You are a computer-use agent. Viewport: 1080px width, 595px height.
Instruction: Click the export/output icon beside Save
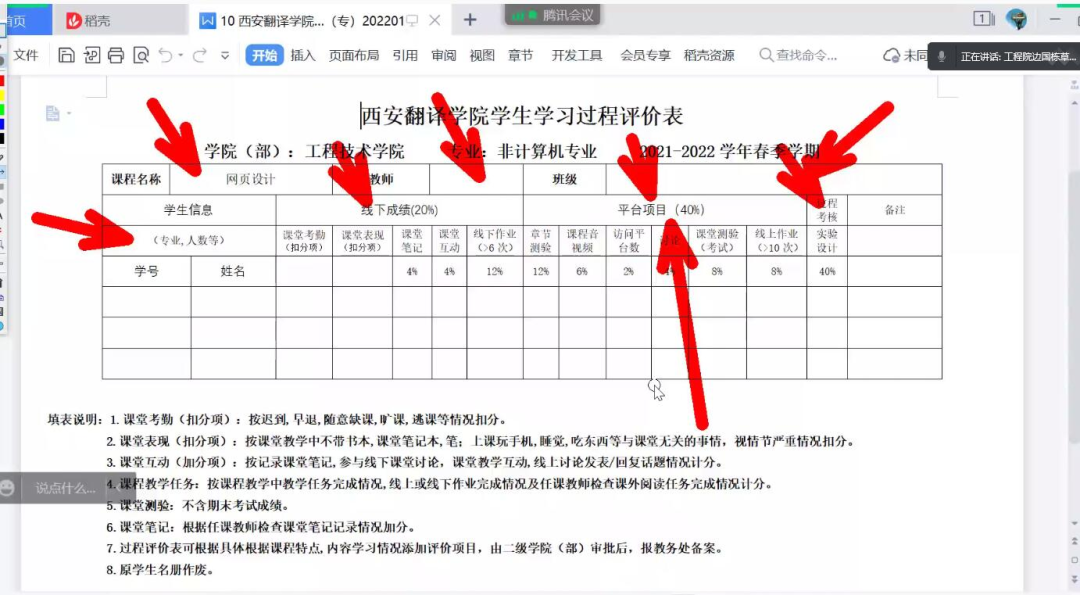[x=91, y=56]
